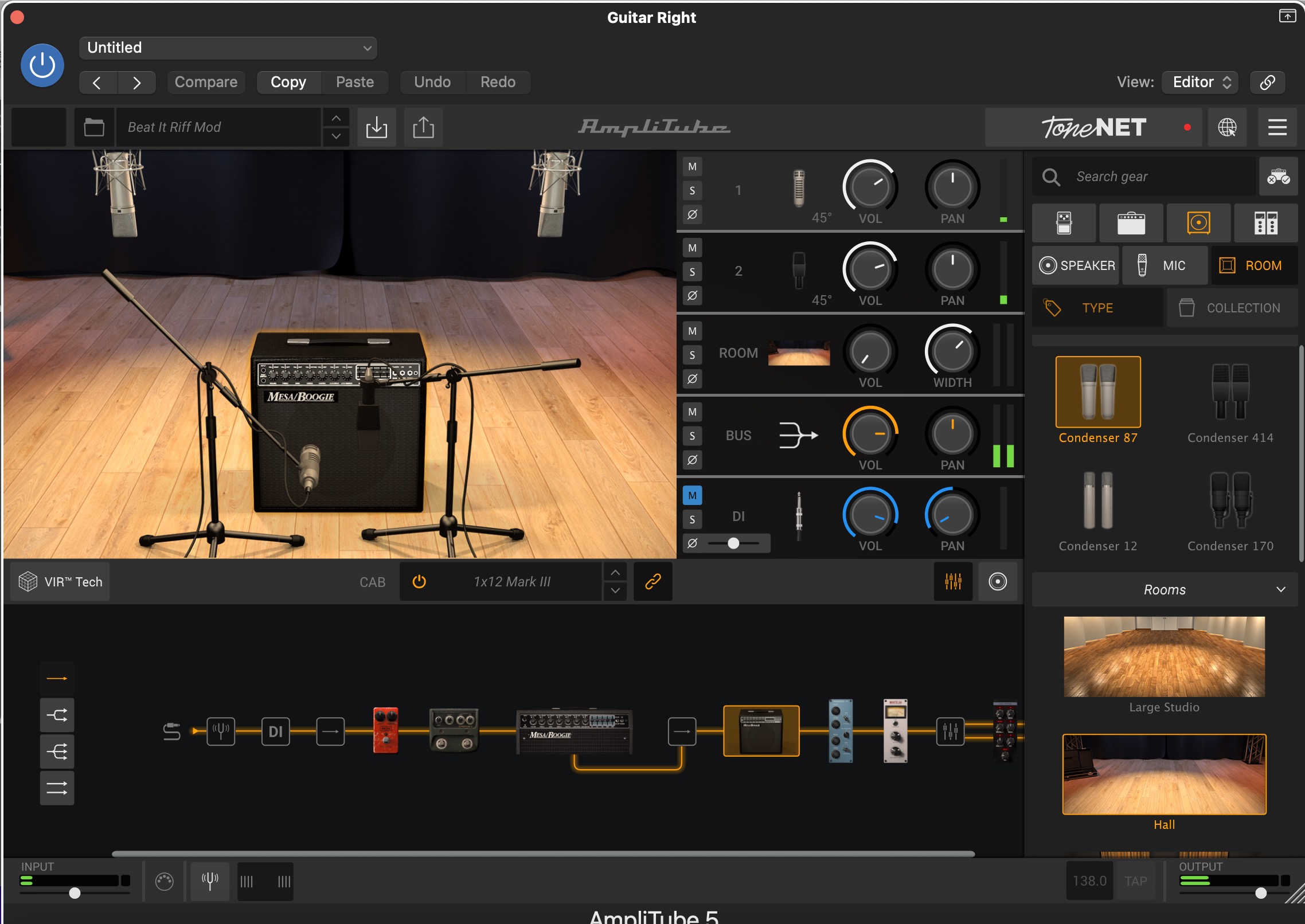Select next cabinet with the down arrow

click(x=615, y=592)
